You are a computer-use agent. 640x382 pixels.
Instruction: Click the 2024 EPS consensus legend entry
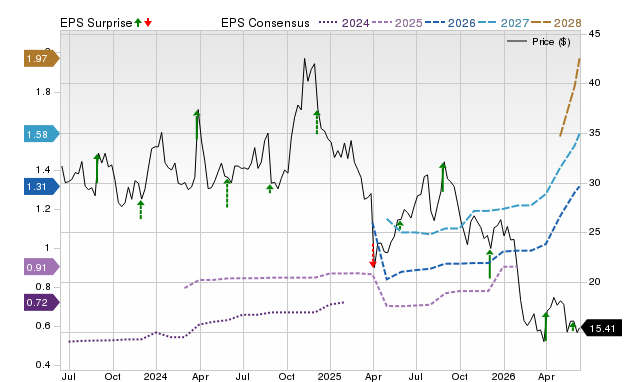344,23
